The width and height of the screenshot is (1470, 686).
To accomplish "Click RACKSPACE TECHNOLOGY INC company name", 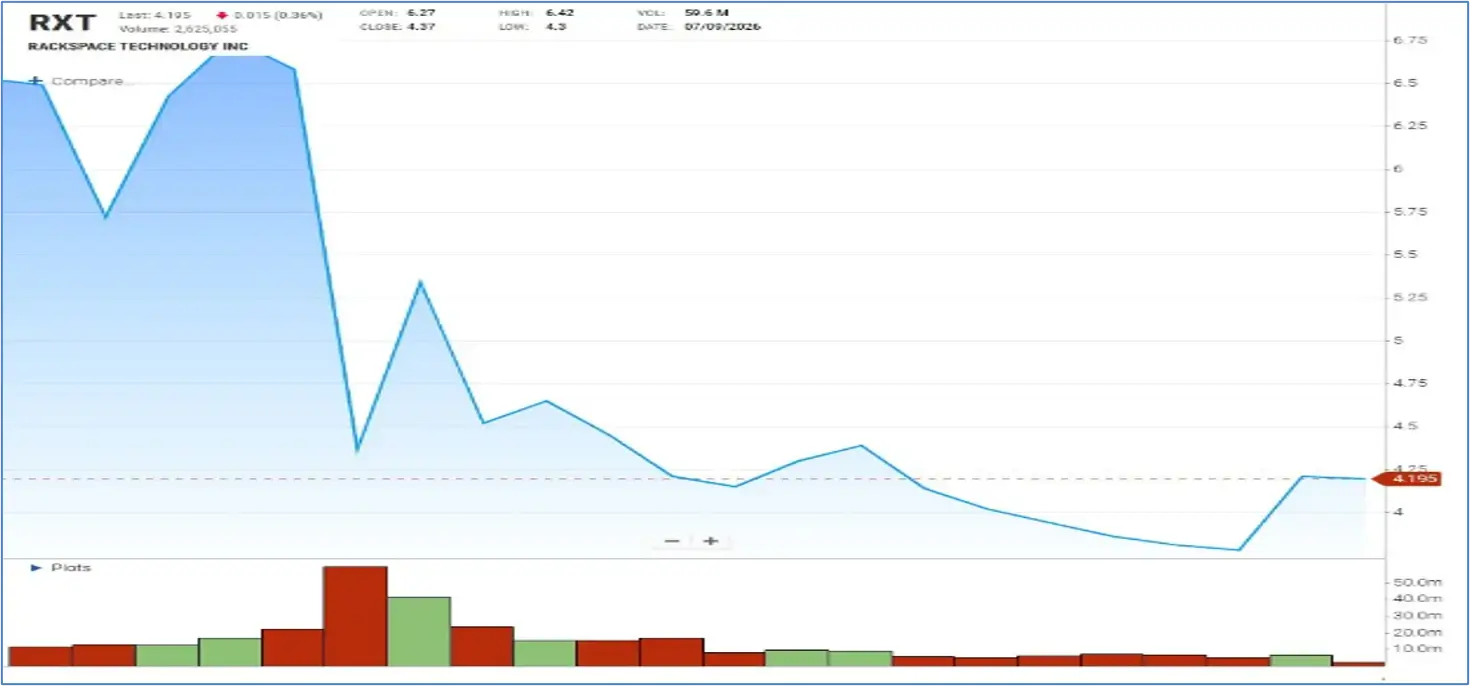I will pos(138,46).
